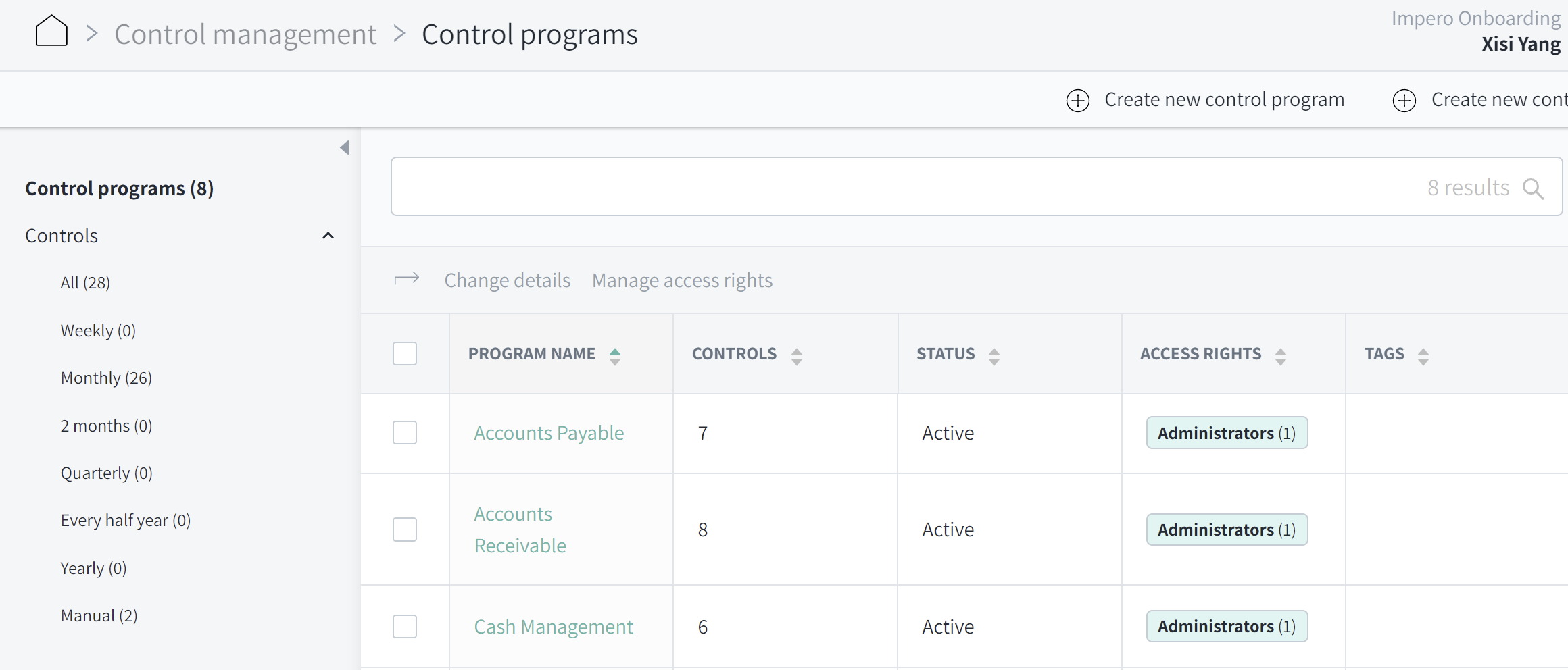Check the Accounts Payable row checkbox
Image resolution: width=1568 pixels, height=670 pixels.
tap(405, 432)
